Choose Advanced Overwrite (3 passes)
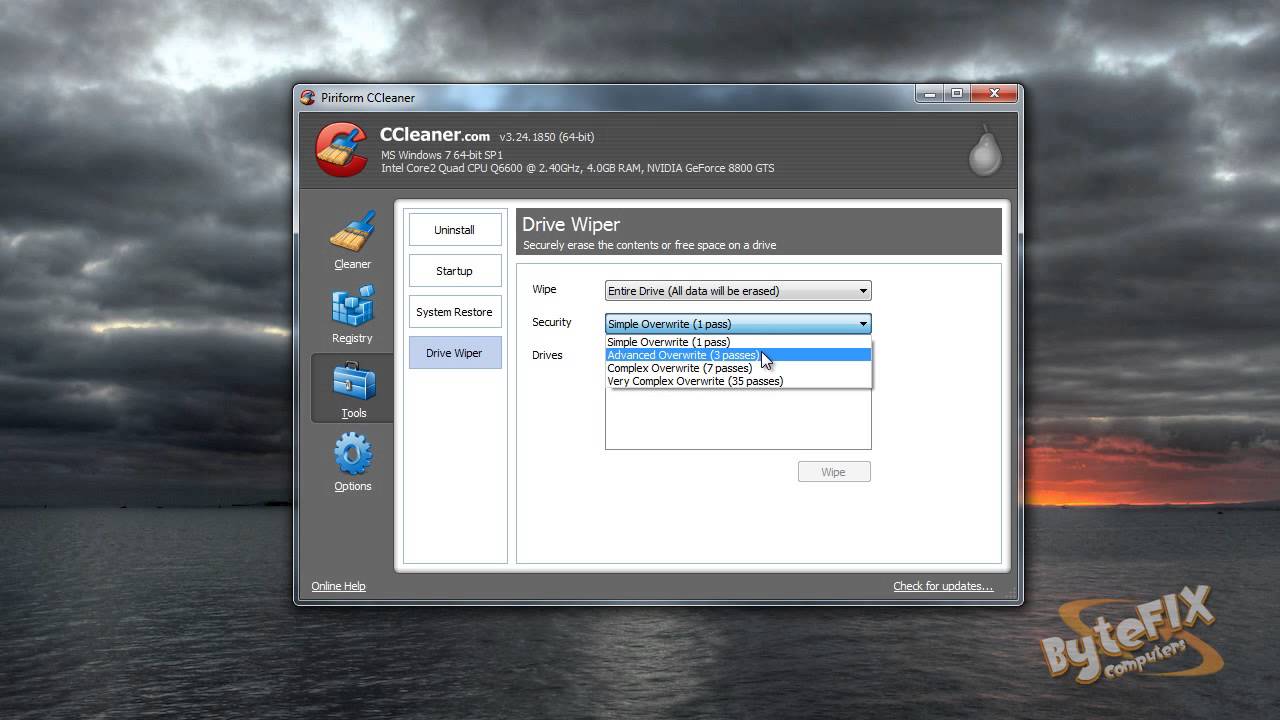The image size is (1280, 720). coord(738,355)
